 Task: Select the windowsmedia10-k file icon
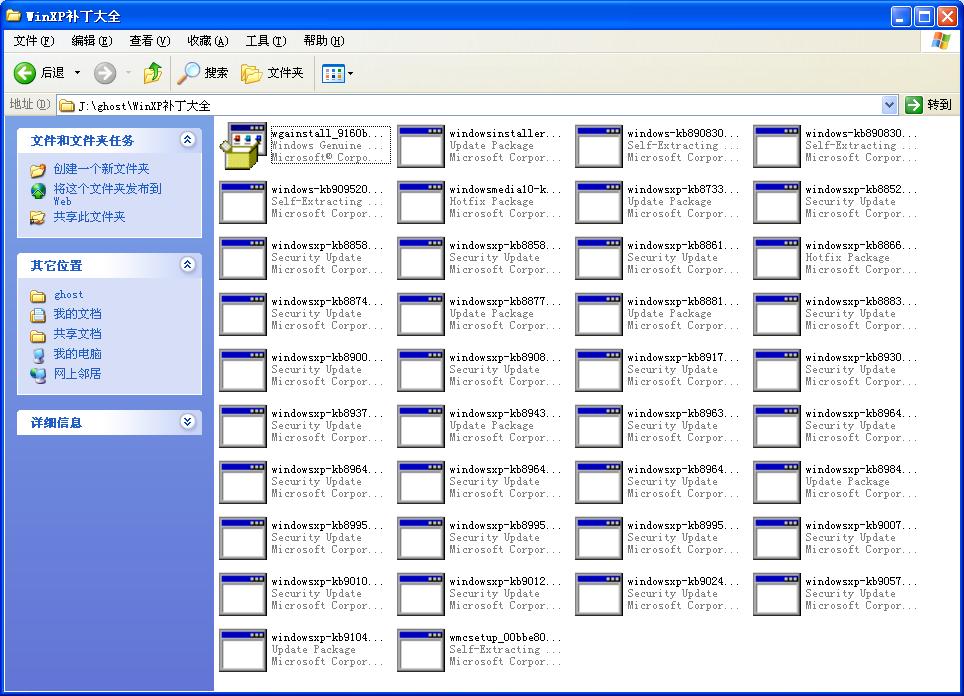click(x=421, y=202)
